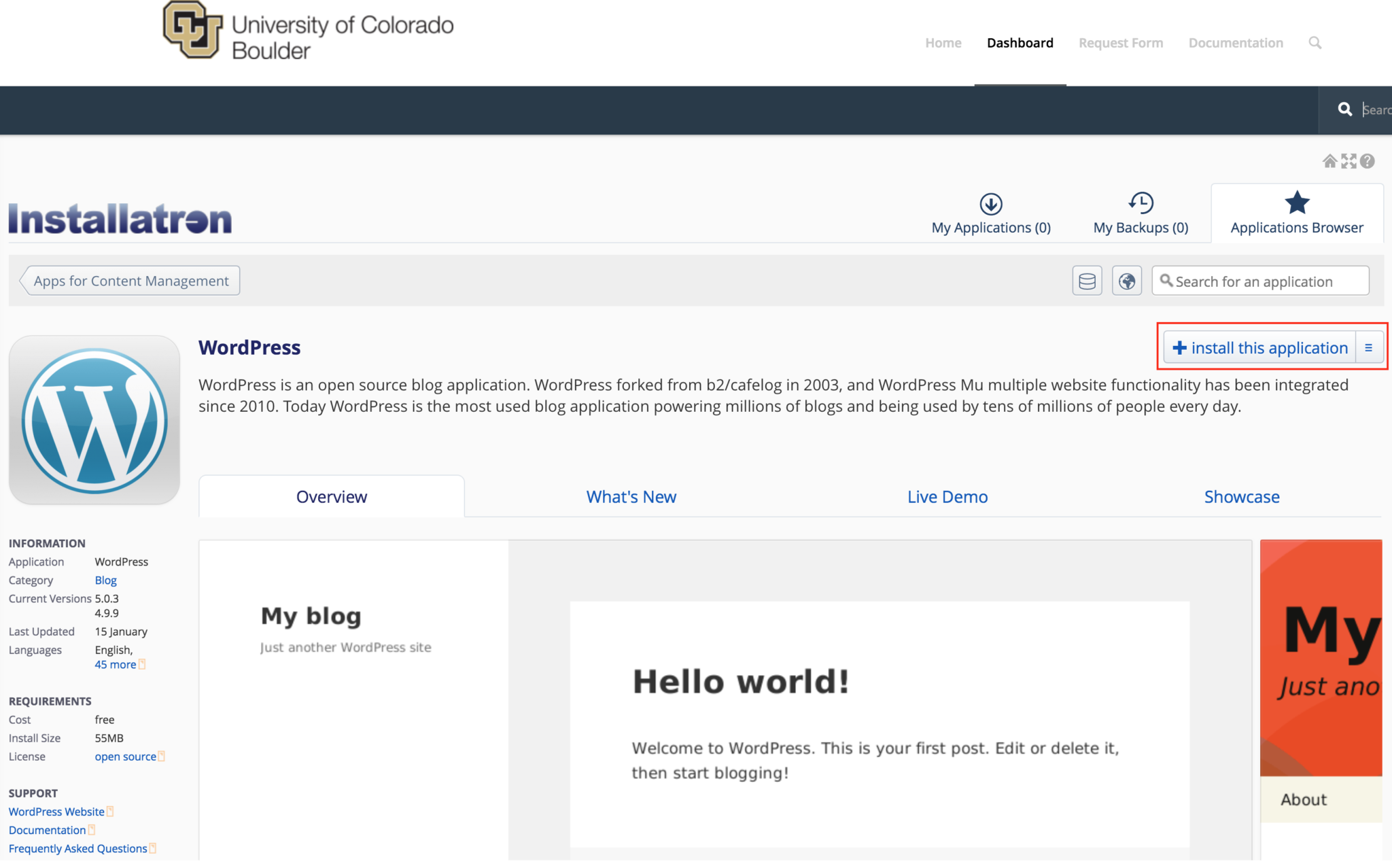
Task: Click the globe/language icon in toolbar
Action: point(1127,281)
